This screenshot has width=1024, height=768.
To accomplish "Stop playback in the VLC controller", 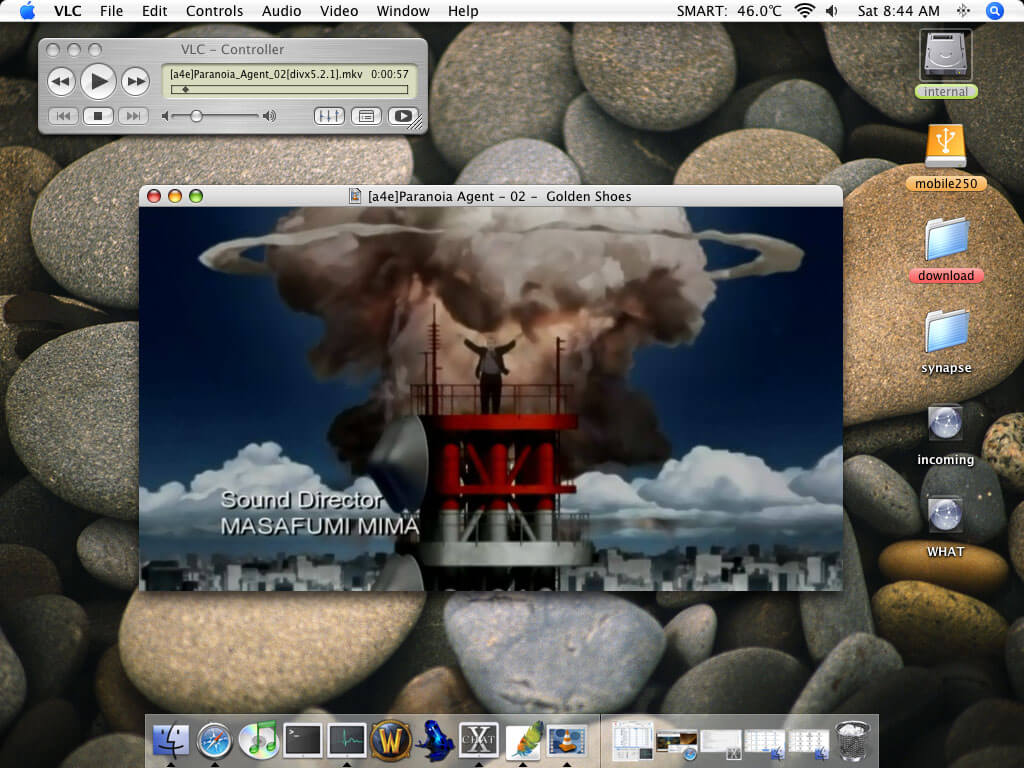I will pos(98,116).
